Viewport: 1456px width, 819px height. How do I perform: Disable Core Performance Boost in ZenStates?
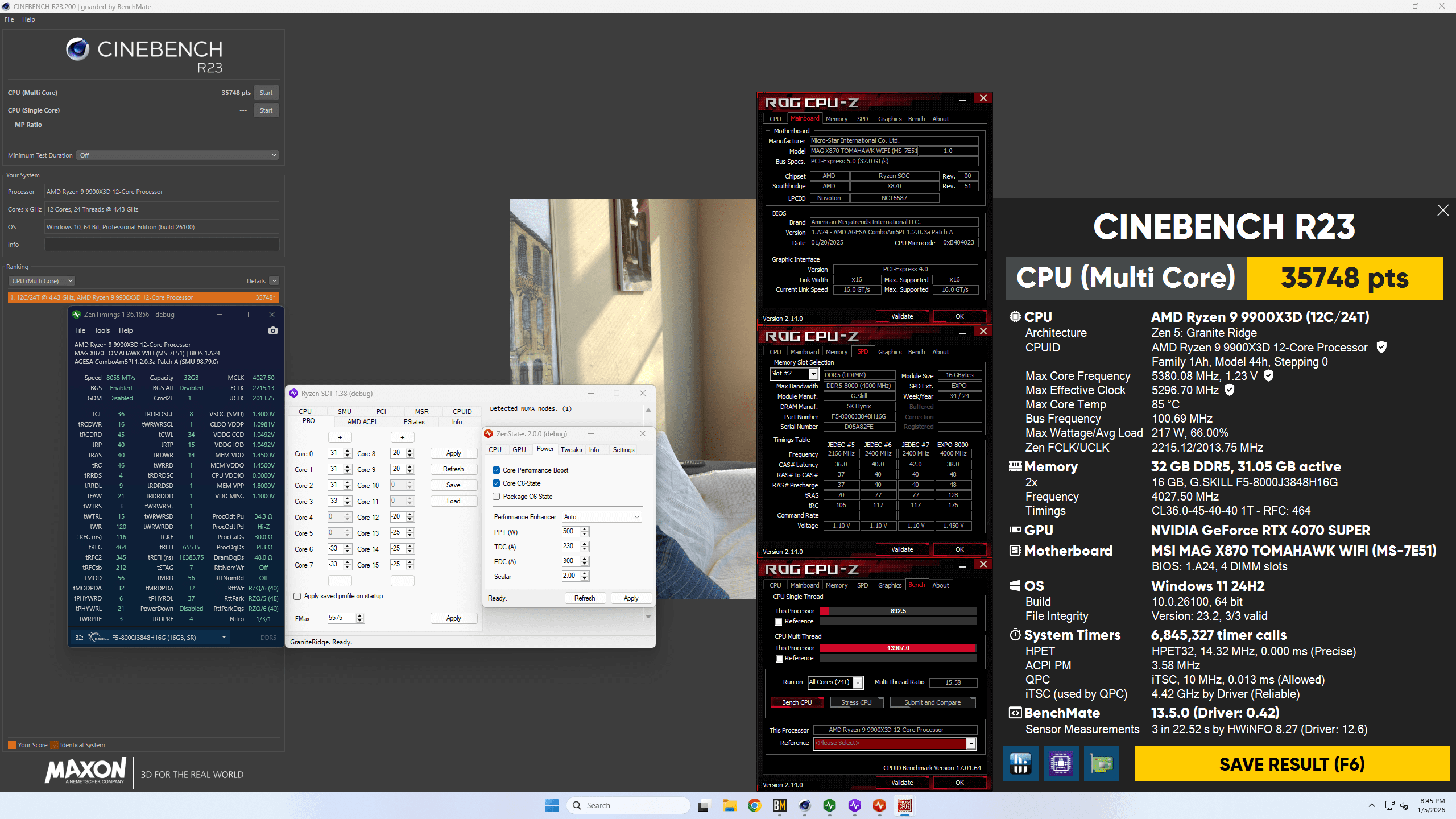click(496, 470)
